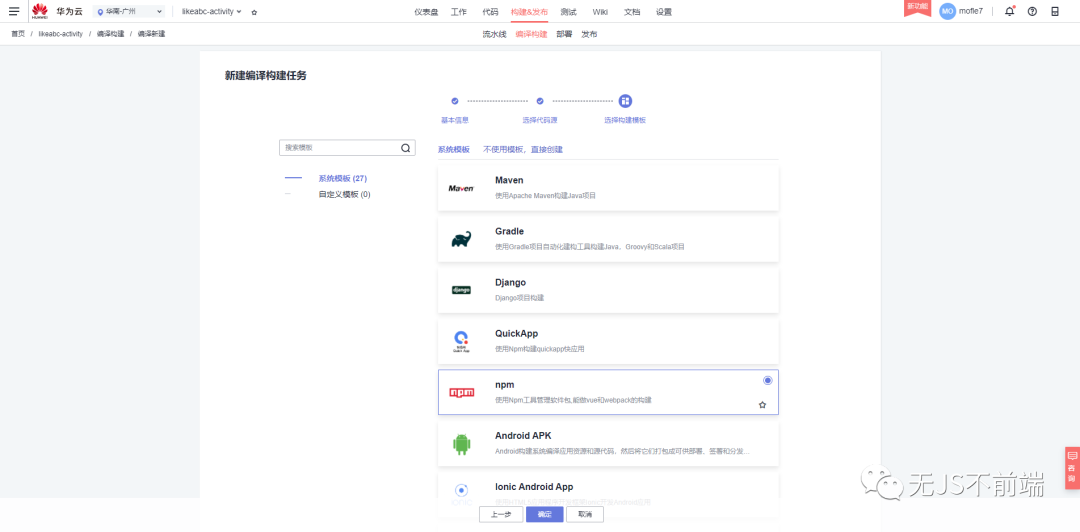Viewport: 1080px width, 532px height.
Task: Focus the 搜索模板 search field
Action: click(x=347, y=147)
